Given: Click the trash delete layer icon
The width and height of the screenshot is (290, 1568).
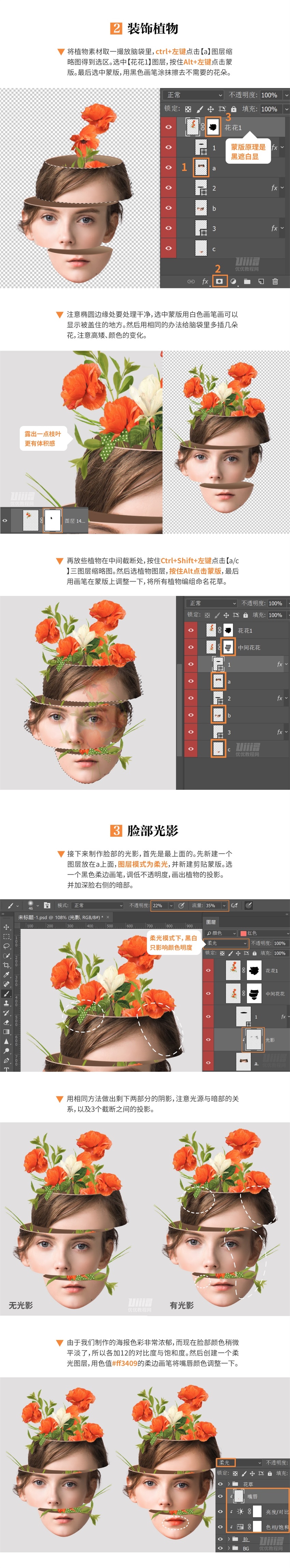Looking at the screenshot, I should click(275, 282).
